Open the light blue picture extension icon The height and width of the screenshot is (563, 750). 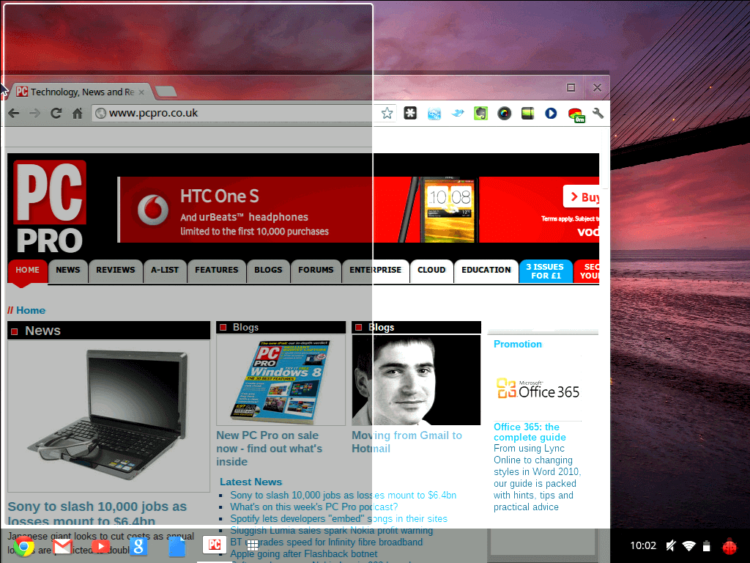click(x=434, y=114)
